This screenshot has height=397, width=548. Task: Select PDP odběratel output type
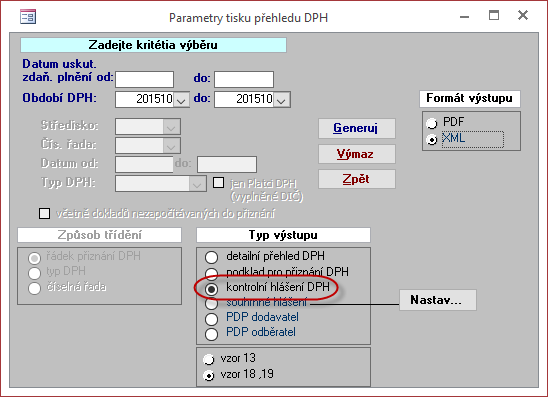pyautogui.click(x=211, y=334)
